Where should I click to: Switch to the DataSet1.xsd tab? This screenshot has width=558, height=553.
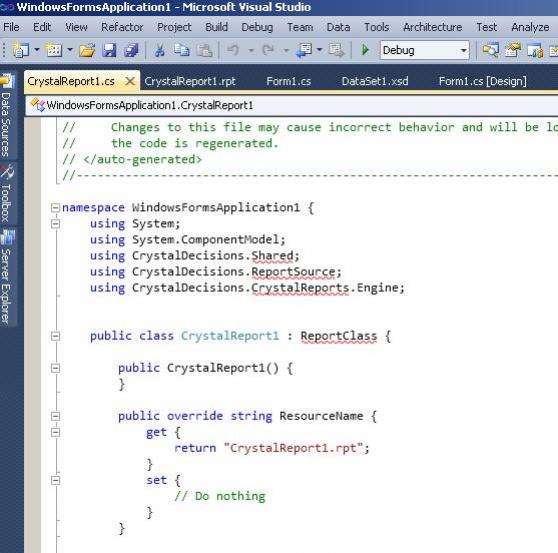375,81
